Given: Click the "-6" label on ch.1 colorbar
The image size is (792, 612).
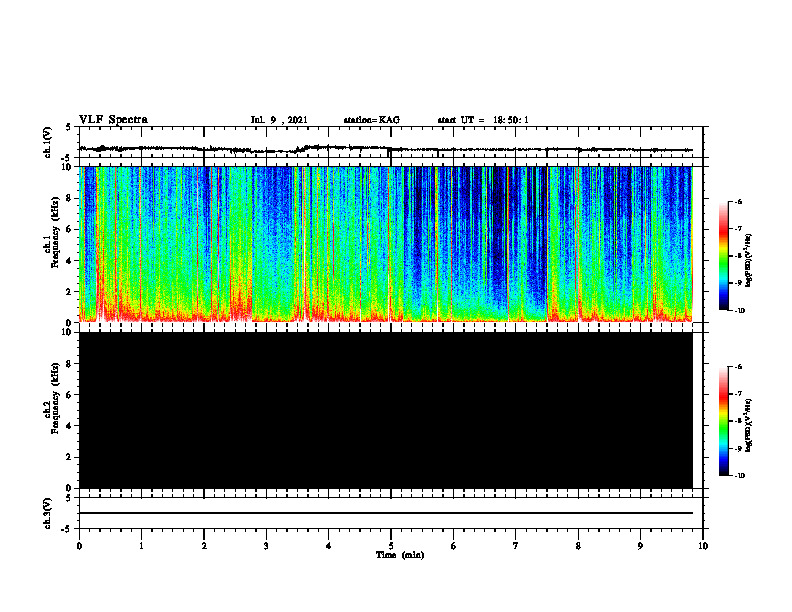Looking at the screenshot, I should (738, 201).
